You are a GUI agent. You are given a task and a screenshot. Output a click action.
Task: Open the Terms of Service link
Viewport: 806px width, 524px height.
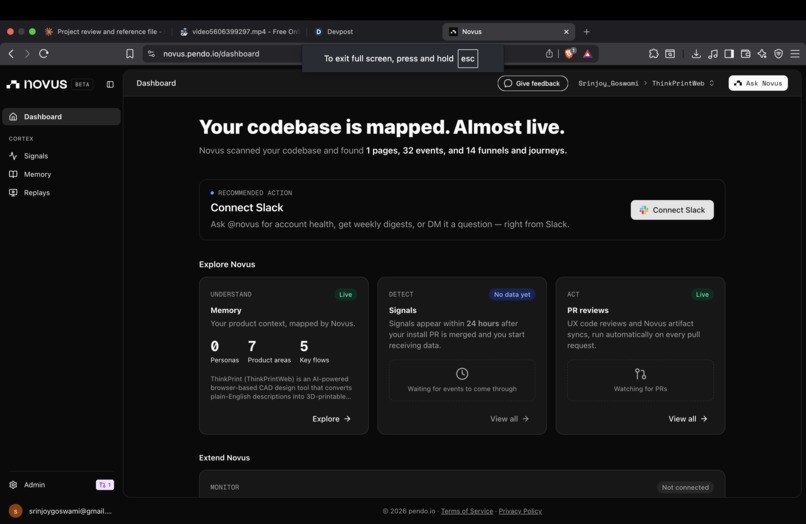467,511
